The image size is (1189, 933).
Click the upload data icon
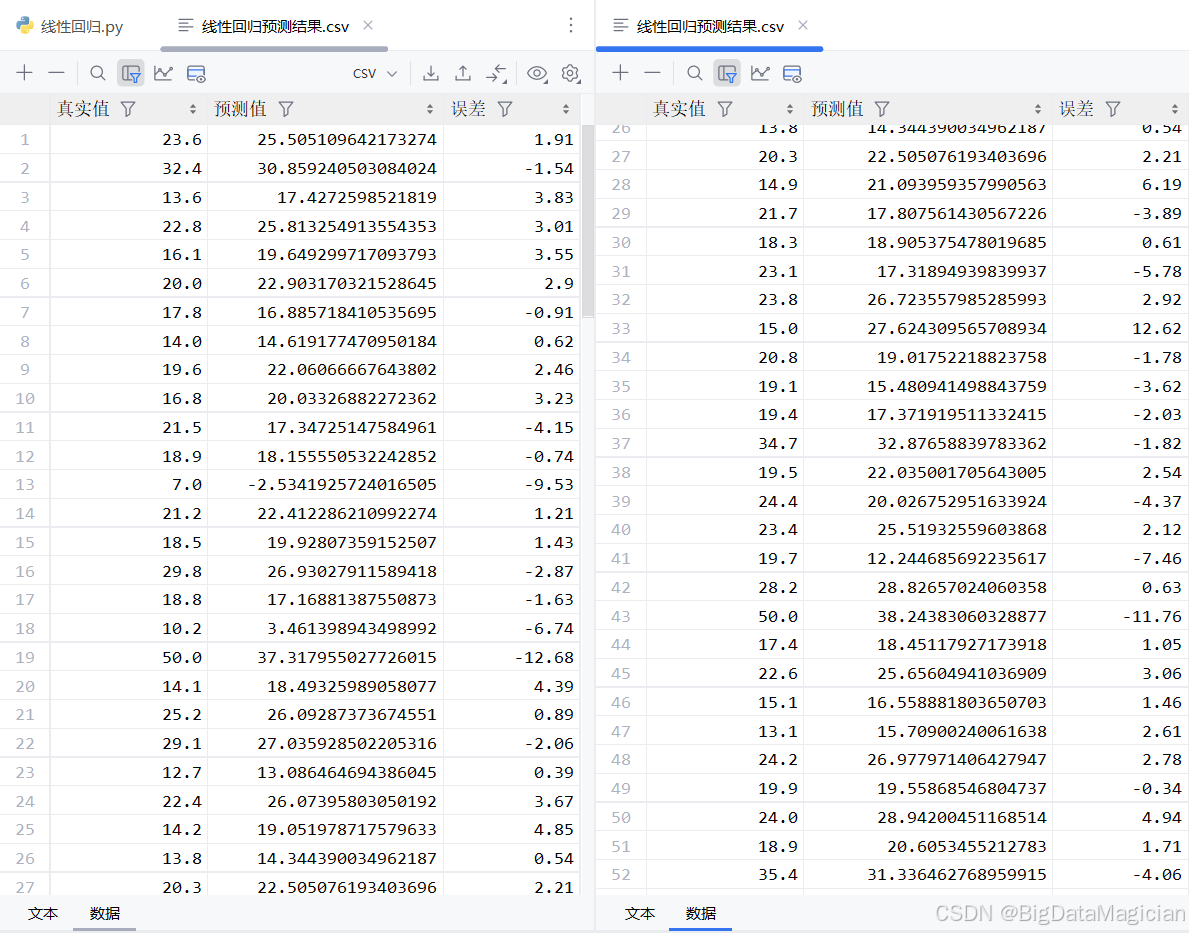[x=463, y=74]
